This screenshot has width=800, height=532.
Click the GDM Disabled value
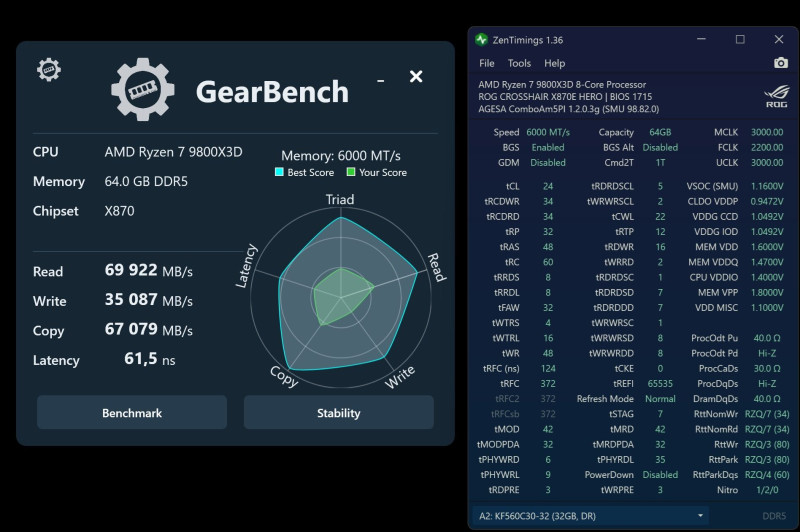pyautogui.click(x=548, y=163)
